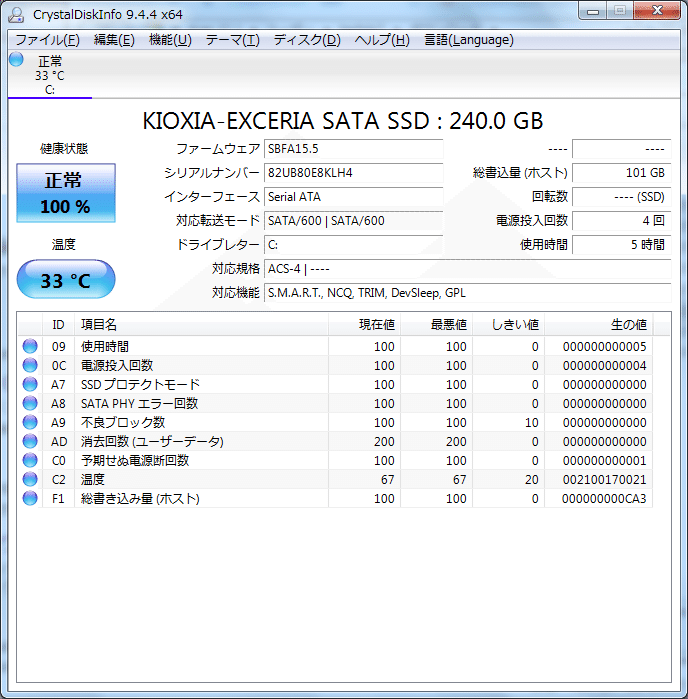The height and width of the screenshot is (699, 688).
Task: Click the CrystalDiskInfo app icon in title bar
Action: coord(16,14)
